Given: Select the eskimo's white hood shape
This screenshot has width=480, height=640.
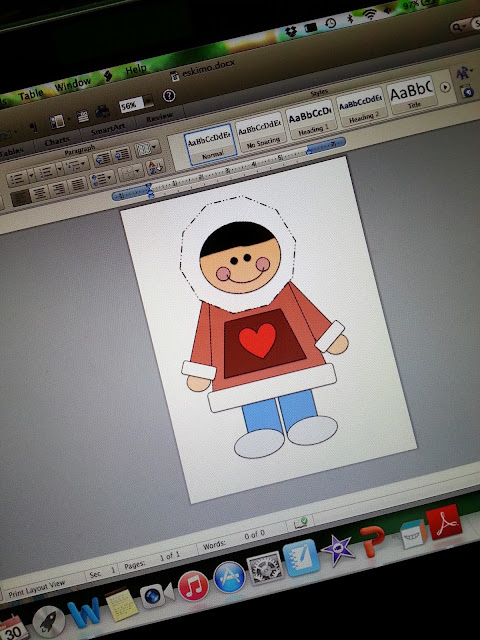Looking at the screenshot, I should pyautogui.click(x=238, y=253).
